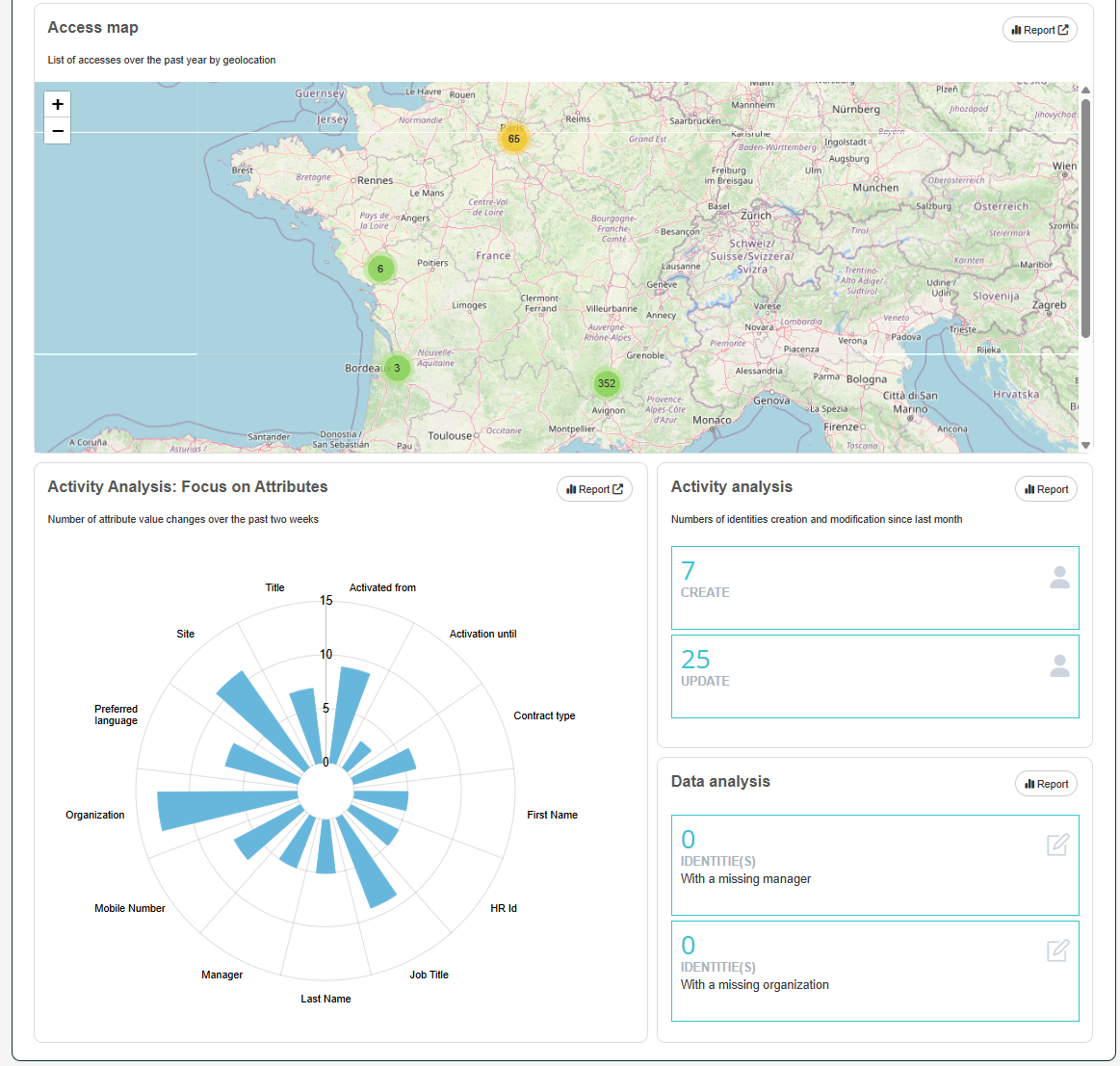Select the Bordeaux cluster marker 3

pos(397,368)
